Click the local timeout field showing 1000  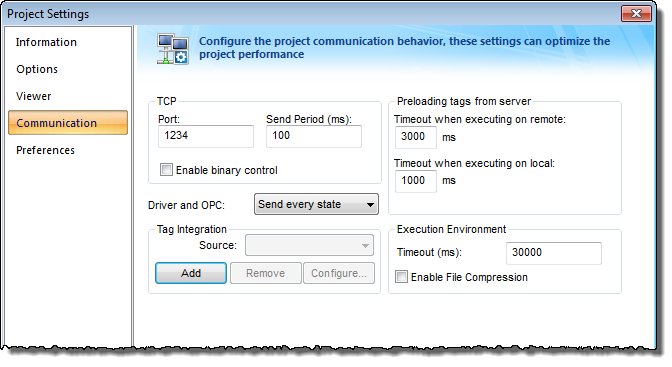416,181
